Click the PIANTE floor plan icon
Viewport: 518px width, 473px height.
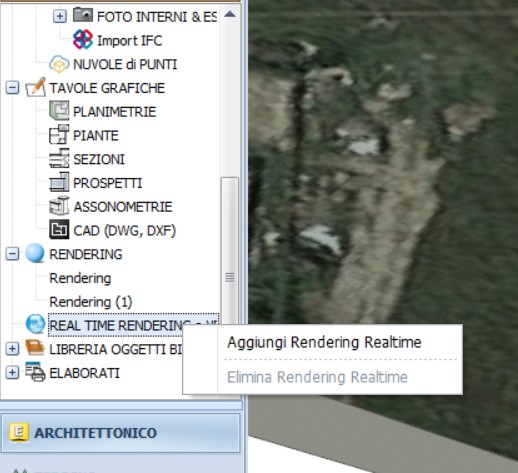(x=59, y=135)
